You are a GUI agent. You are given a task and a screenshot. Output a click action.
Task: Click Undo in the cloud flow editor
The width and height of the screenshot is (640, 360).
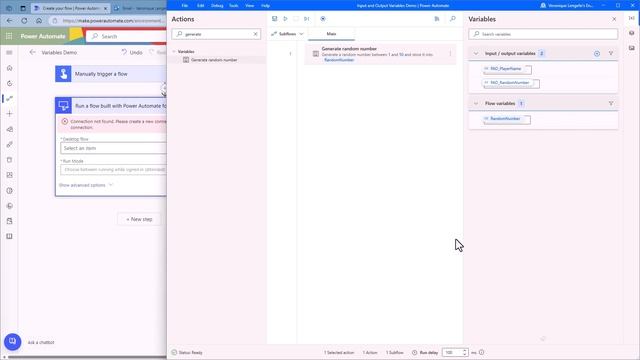[132, 52]
